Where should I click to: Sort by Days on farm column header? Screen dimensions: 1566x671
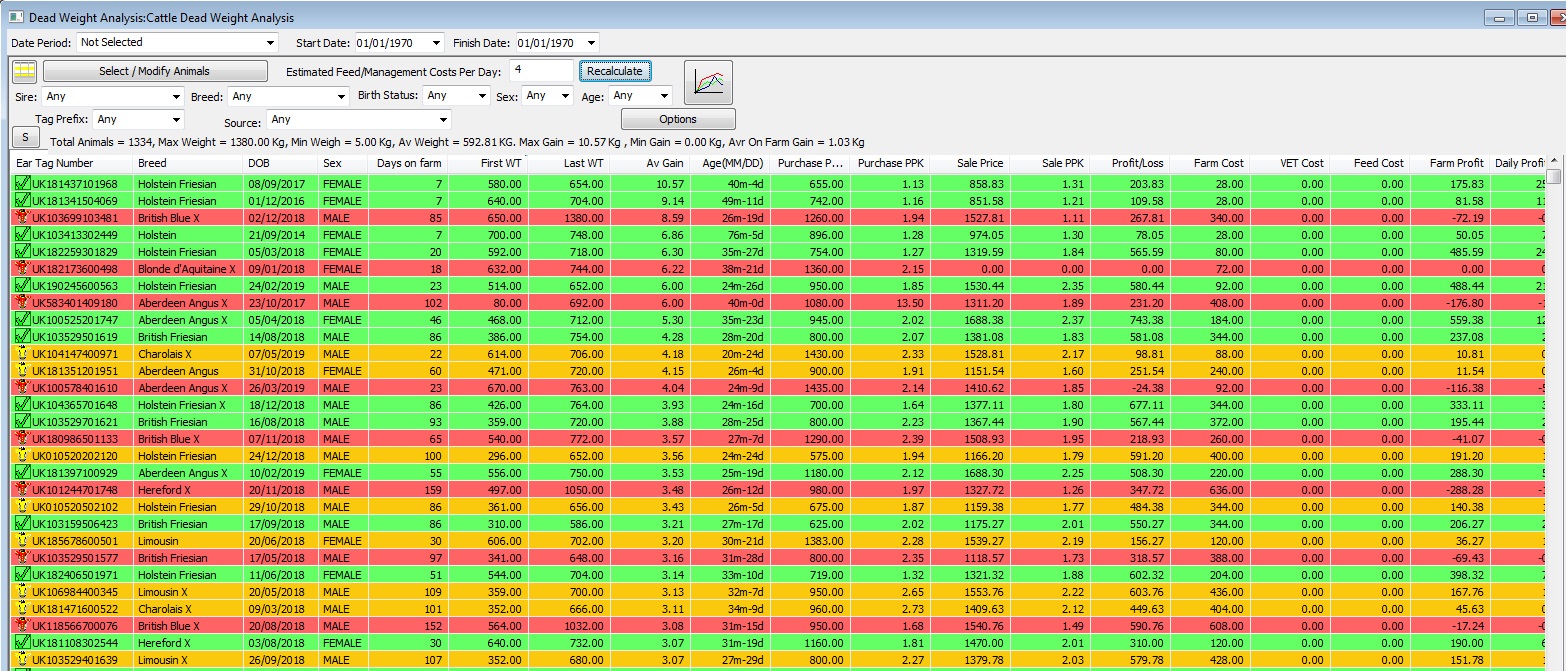[409, 163]
